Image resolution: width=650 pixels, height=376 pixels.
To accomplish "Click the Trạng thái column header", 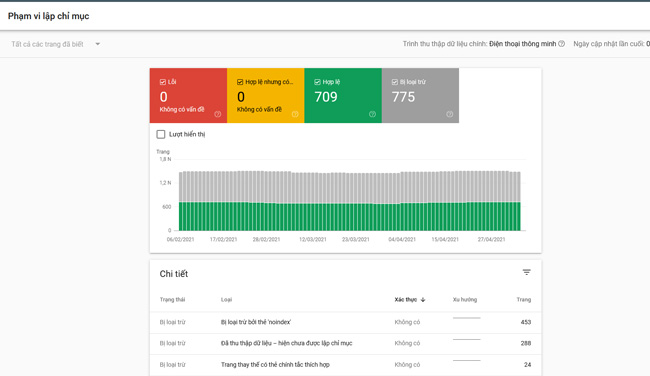I will click(x=172, y=300).
